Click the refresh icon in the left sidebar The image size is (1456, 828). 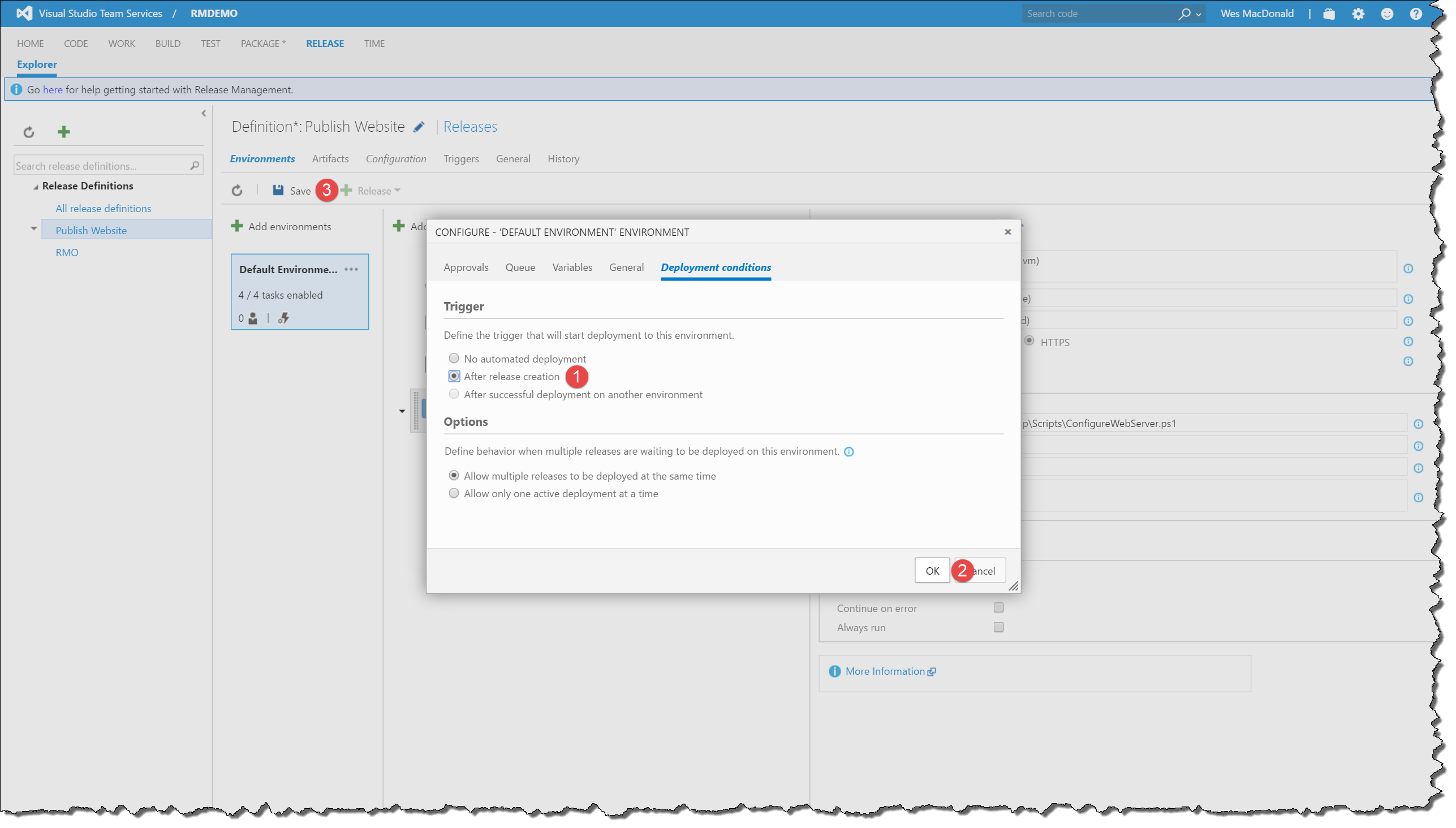[x=29, y=132]
